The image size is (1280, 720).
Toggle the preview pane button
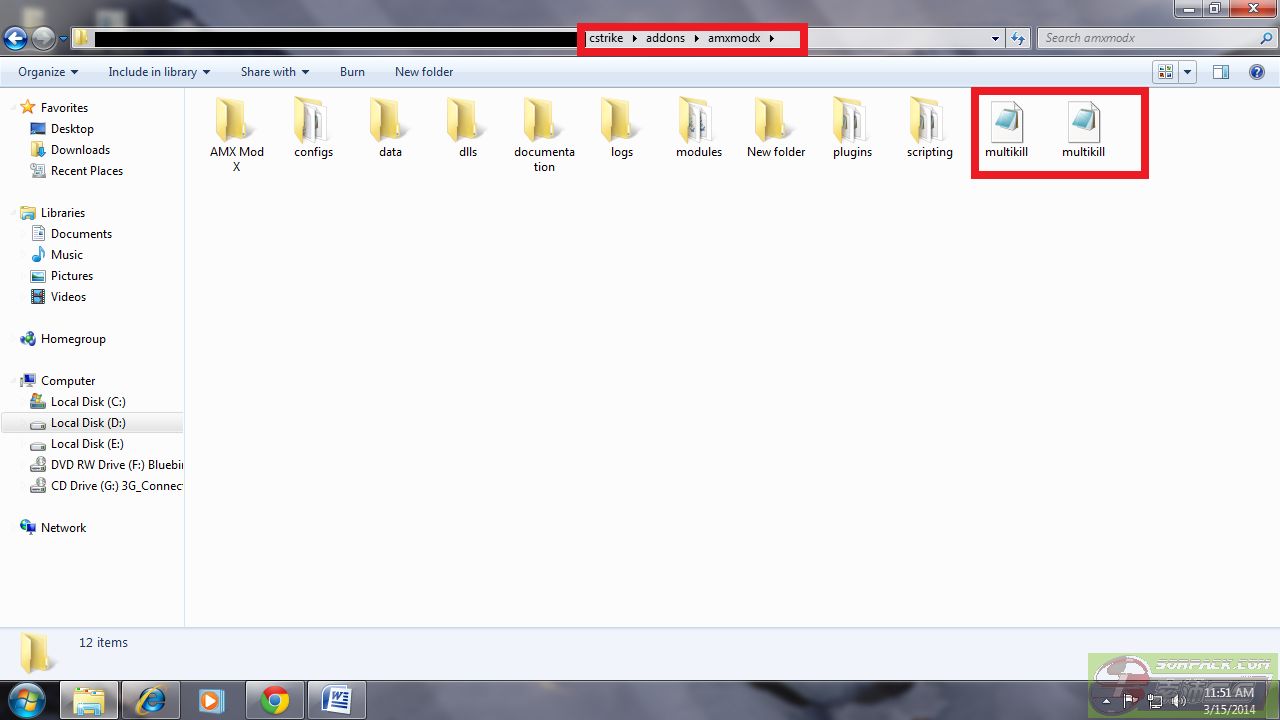click(x=1220, y=72)
